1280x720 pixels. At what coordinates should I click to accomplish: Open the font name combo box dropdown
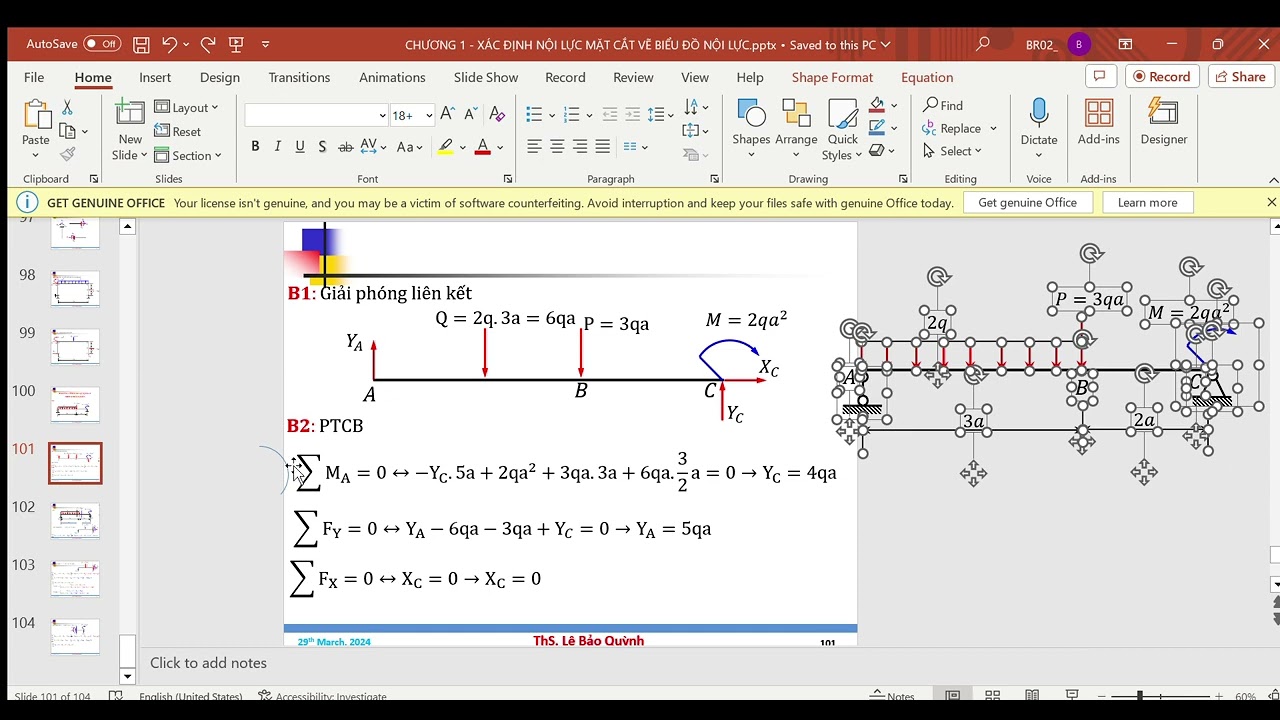(x=382, y=115)
